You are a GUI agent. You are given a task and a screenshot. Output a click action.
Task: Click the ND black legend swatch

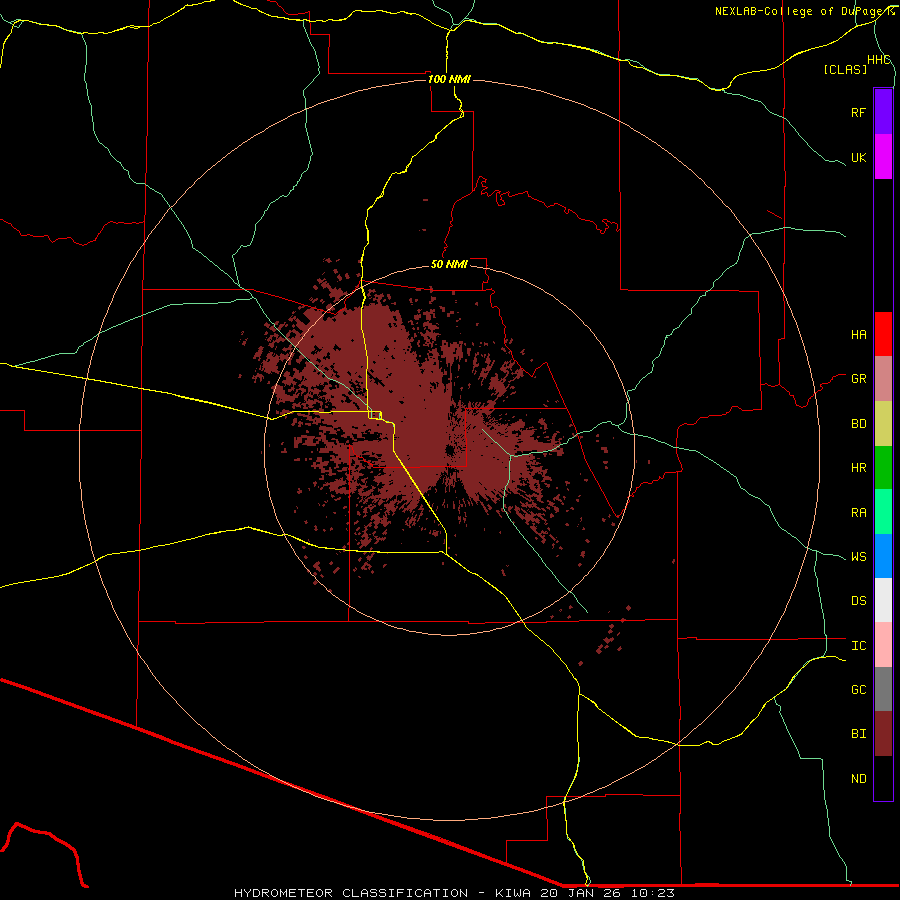click(883, 778)
